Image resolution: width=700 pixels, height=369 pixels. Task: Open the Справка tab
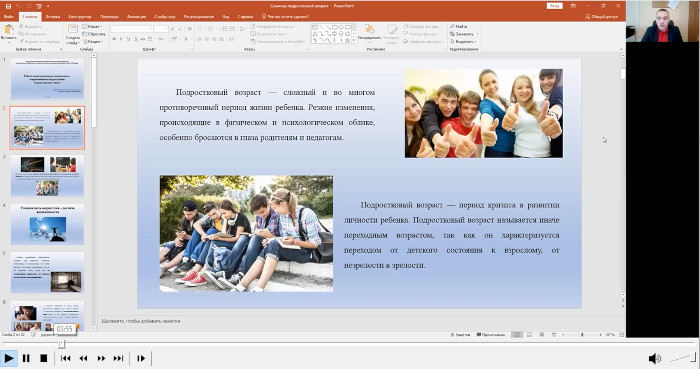pyautogui.click(x=246, y=17)
